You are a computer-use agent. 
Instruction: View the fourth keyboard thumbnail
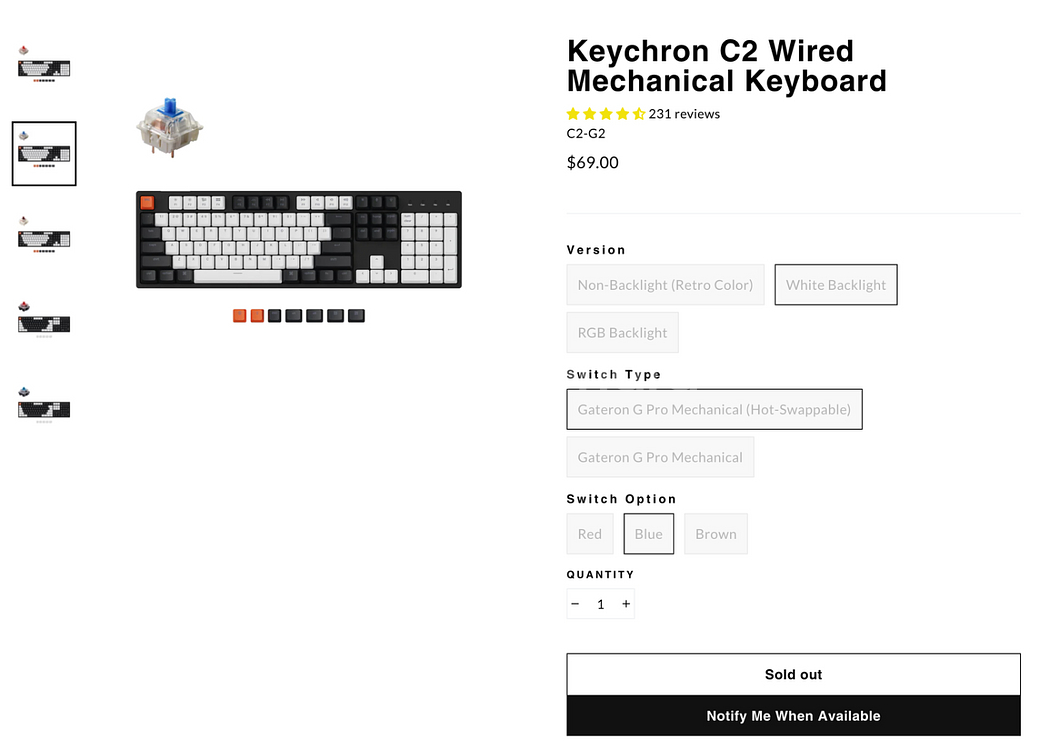[44, 320]
